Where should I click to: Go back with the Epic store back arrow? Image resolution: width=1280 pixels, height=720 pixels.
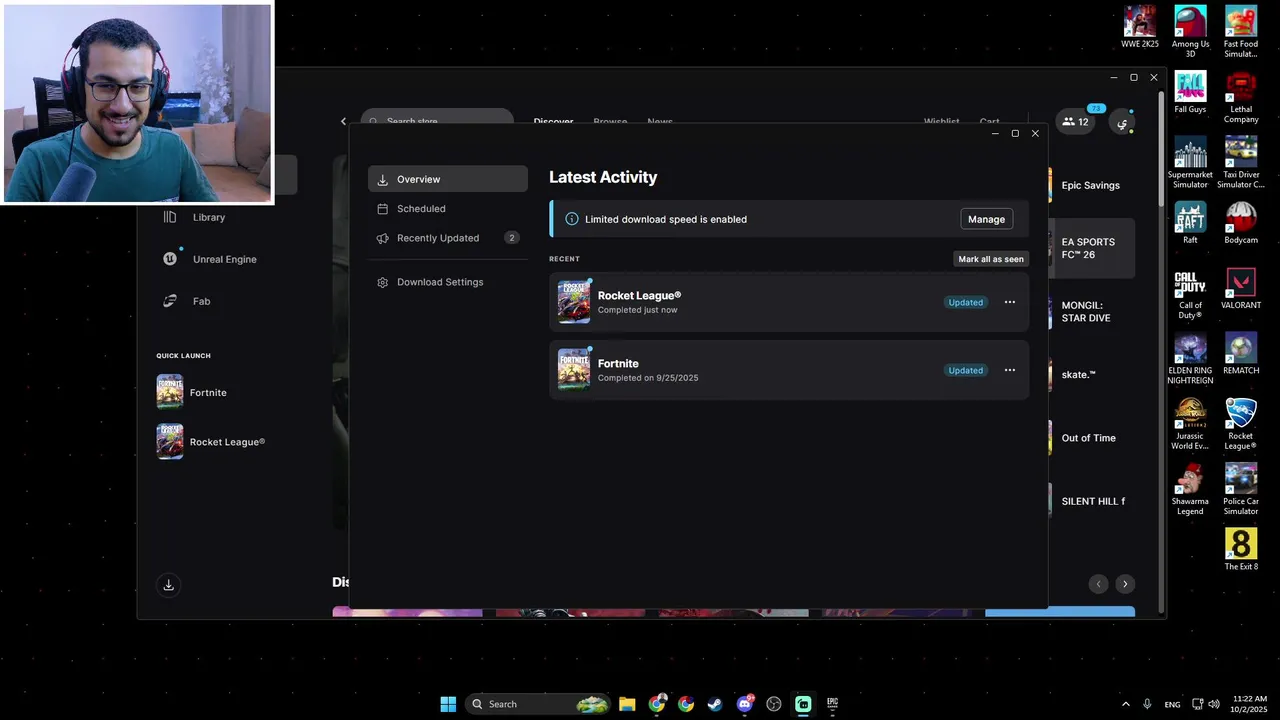[x=343, y=121]
